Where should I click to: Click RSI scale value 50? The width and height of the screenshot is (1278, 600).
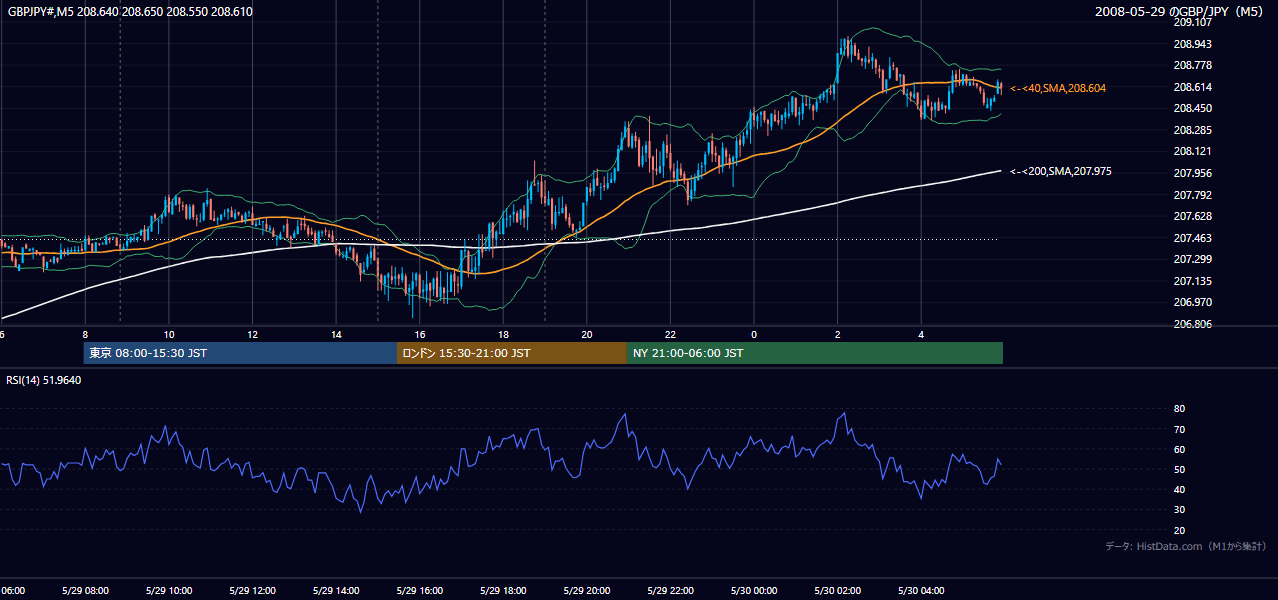click(1180, 469)
